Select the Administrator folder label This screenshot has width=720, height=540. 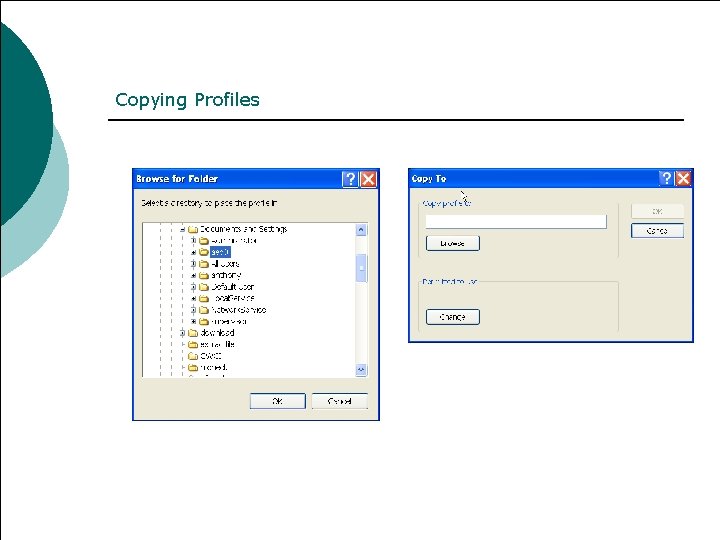[234, 241]
